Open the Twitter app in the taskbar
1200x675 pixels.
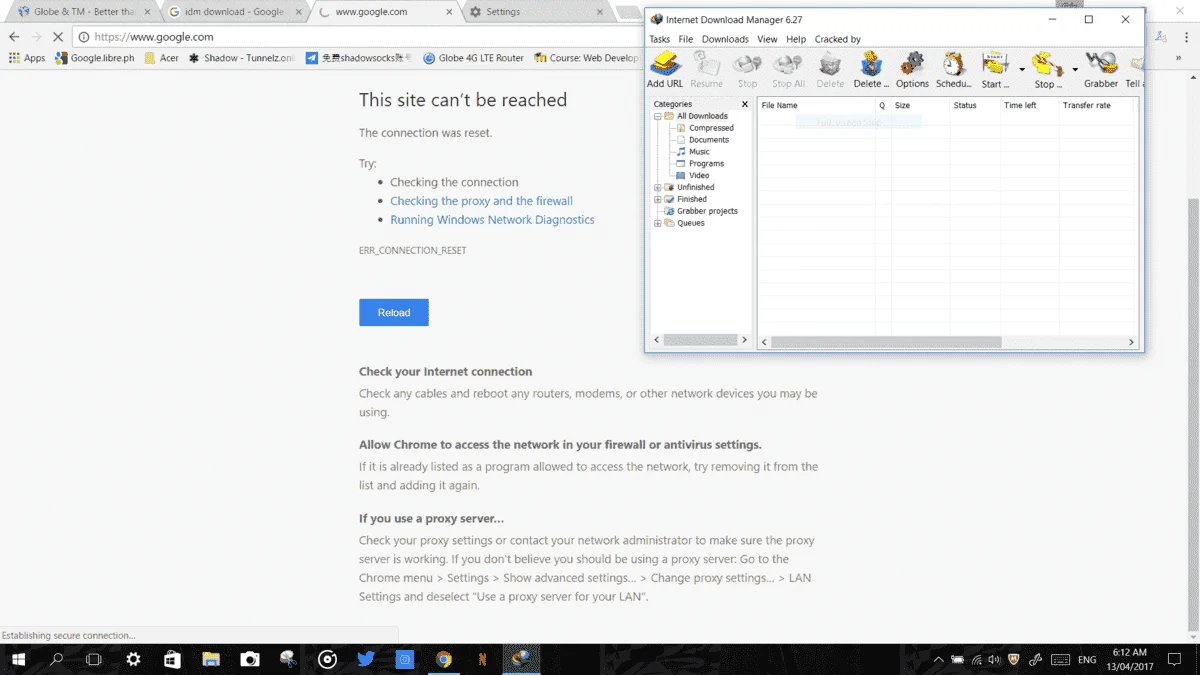(366, 660)
